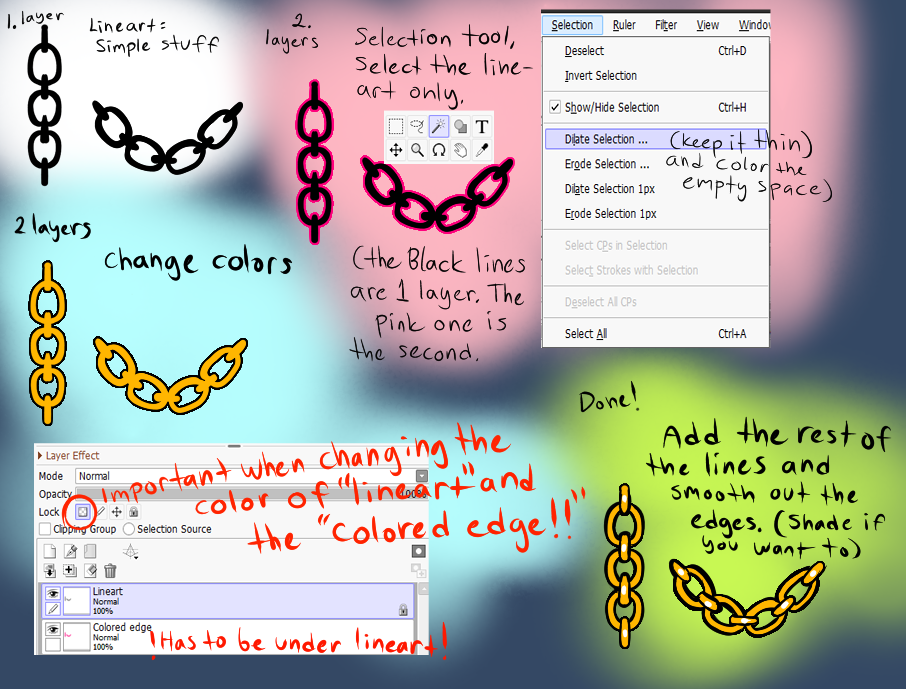
Task: Expand the Layer Effect section
Action: (x=40, y=455)
